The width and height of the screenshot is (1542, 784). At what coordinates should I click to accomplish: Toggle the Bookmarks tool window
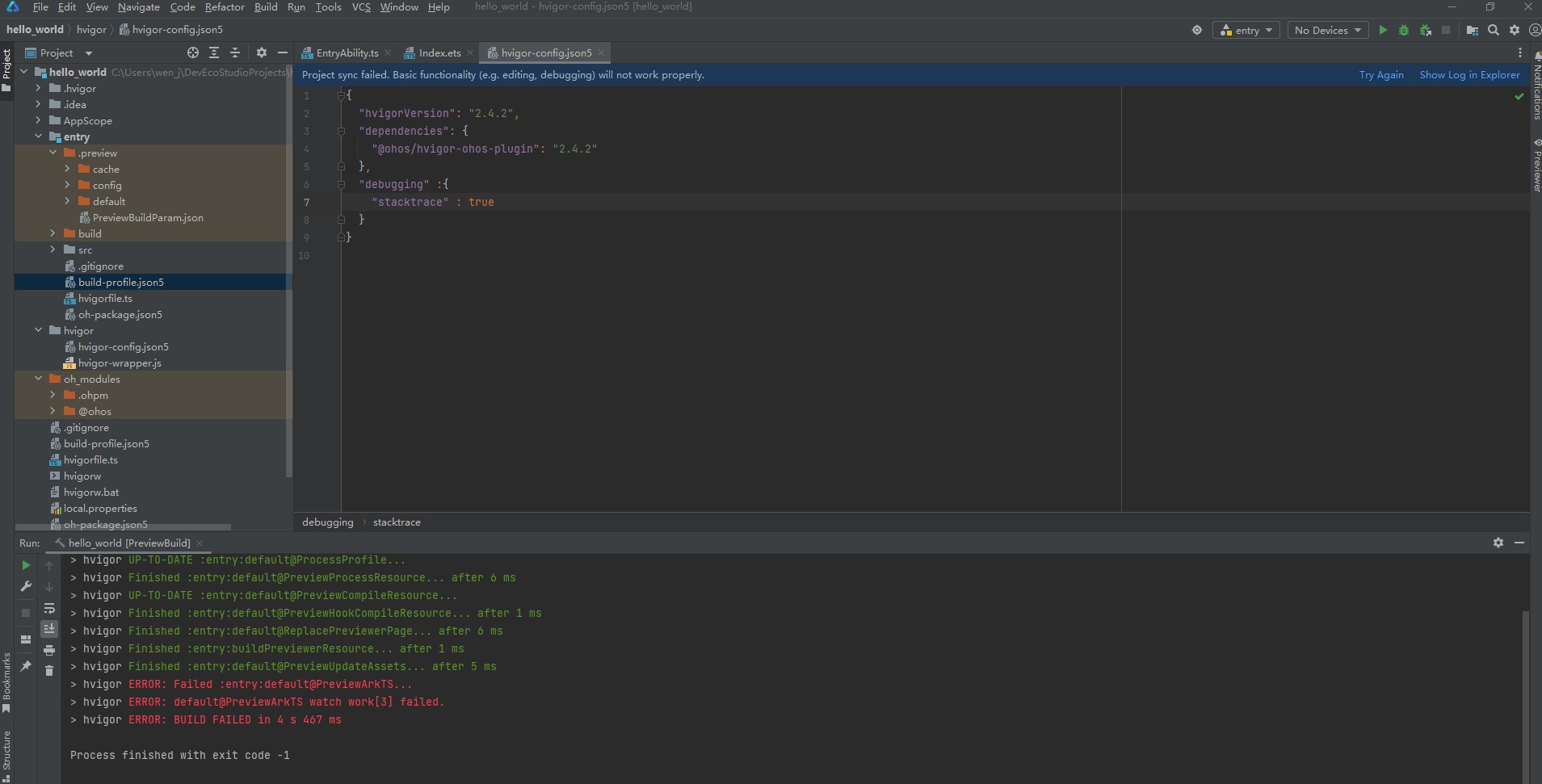[x=6, y=683]
